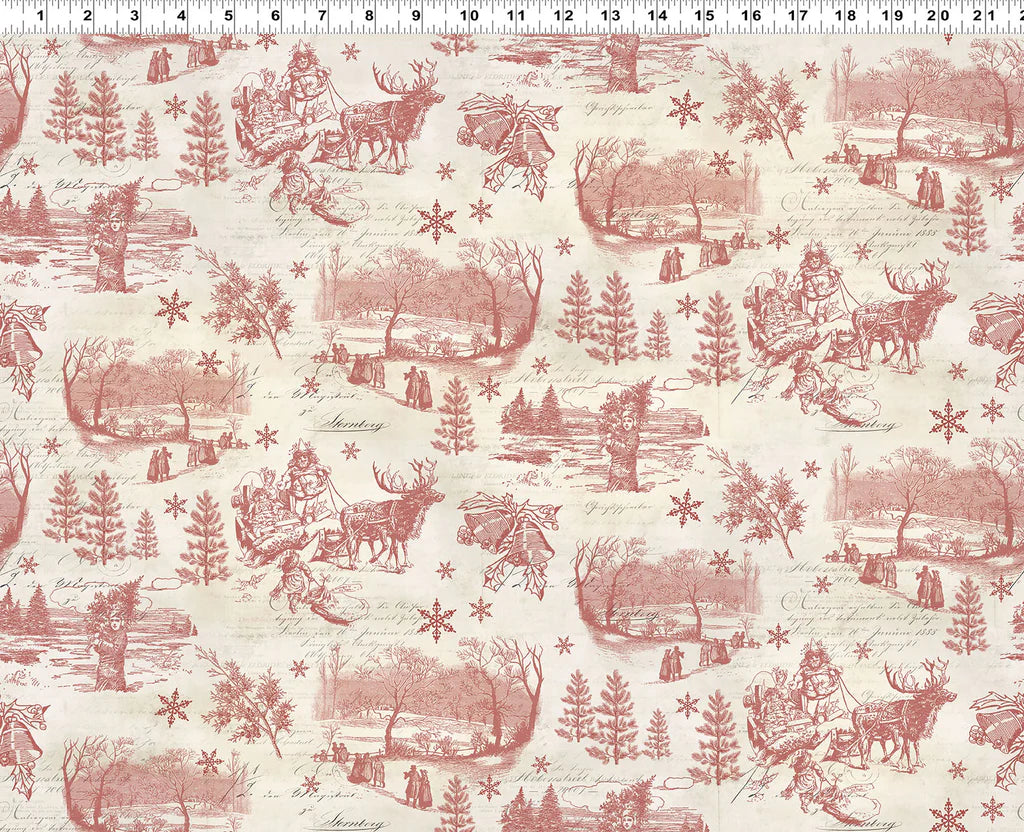This screenshot has height=832, width=1024.
Task: Click the number 20 on the ruler
Action: (940, 17)
